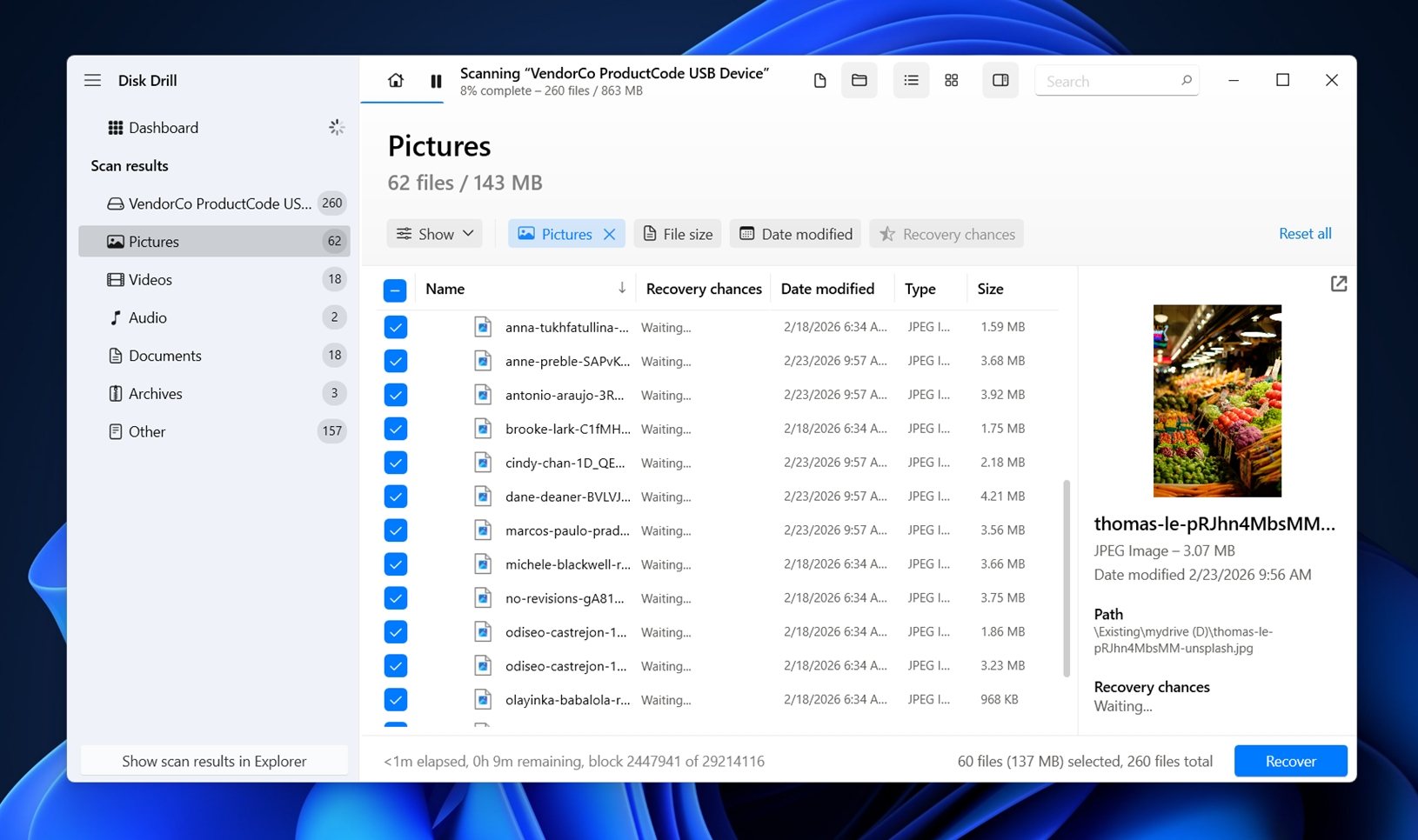1418x840 pixels.
Task: Uncheck the cindy-chan-1D_QE image
Action: click(396, 462)
